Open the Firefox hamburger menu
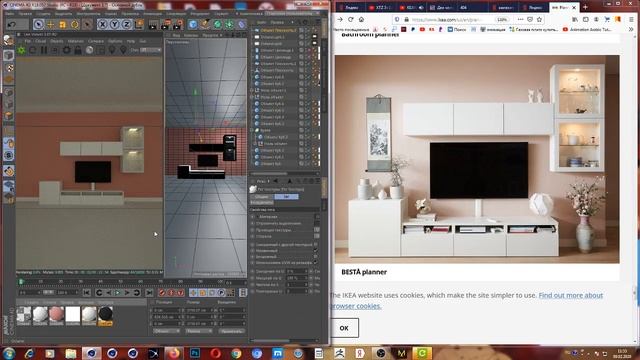Viewport: 640px width, 360px height. click(631, 19)
